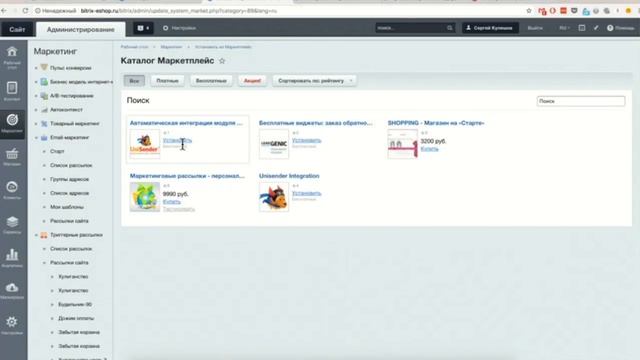Click the Маркетинг breadcrumb link
The image size is (640, 360).
[x=171, y=47]
